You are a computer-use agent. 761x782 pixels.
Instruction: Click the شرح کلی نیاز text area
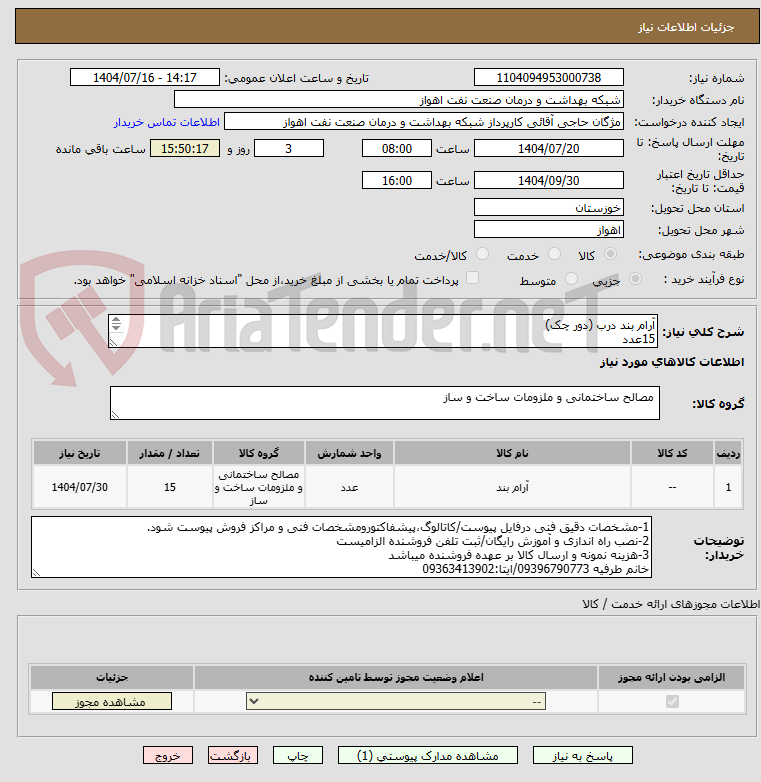click(383, 331)
